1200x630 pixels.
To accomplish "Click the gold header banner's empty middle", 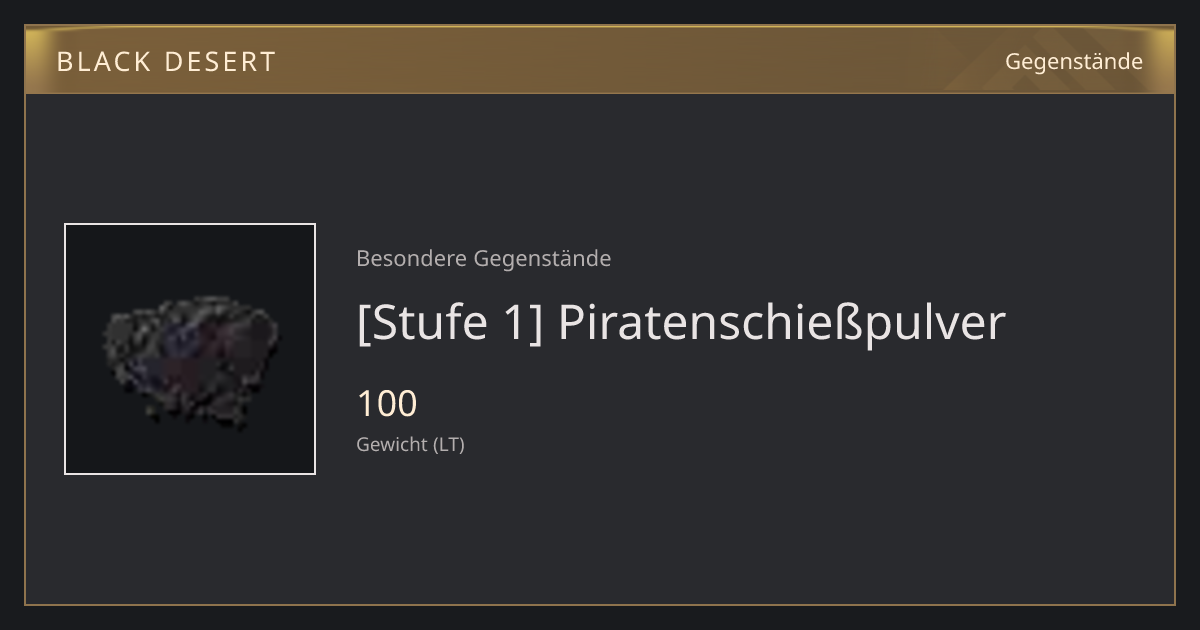I will click(640, 60).
